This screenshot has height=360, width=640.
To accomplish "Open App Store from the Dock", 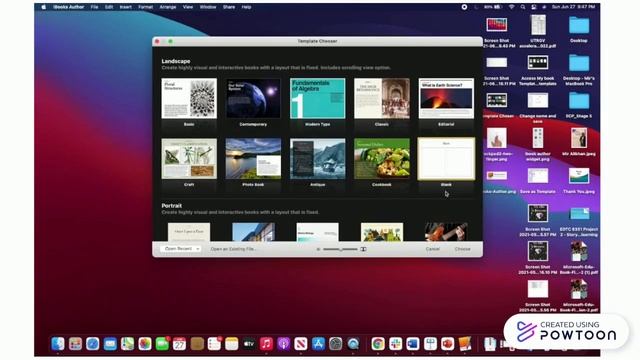I will (x=318, y=344).
